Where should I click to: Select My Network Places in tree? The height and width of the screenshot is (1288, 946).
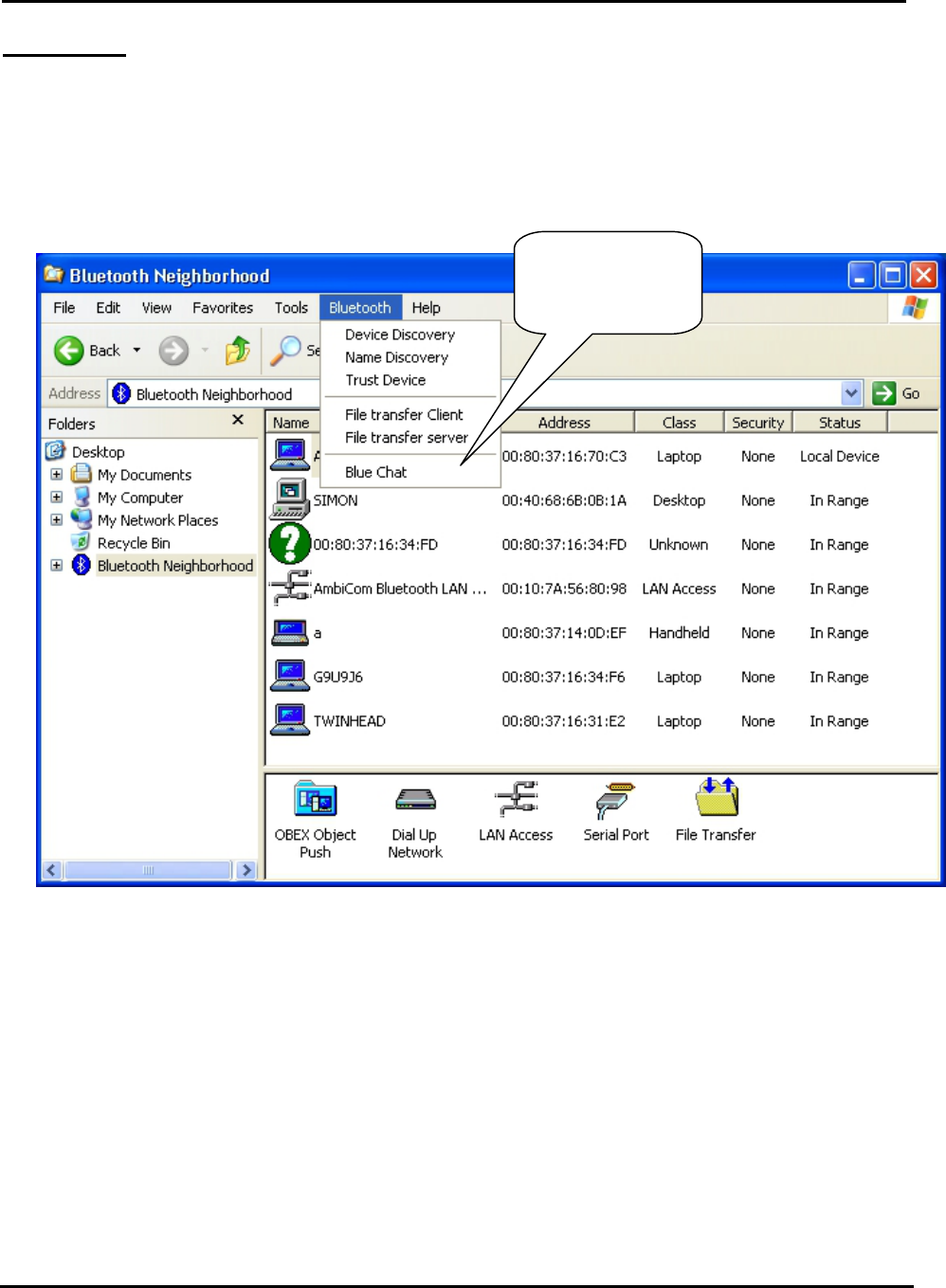[157, 520]
